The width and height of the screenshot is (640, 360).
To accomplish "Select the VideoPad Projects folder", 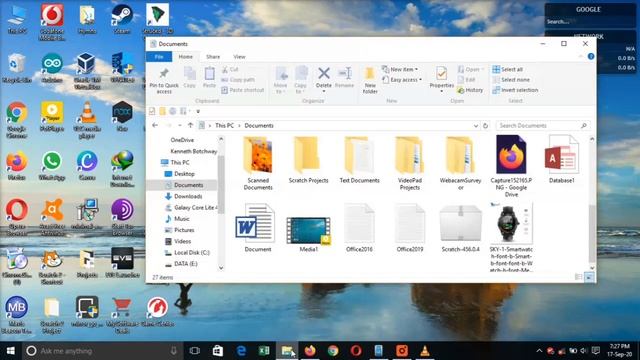I will [409, 163].
